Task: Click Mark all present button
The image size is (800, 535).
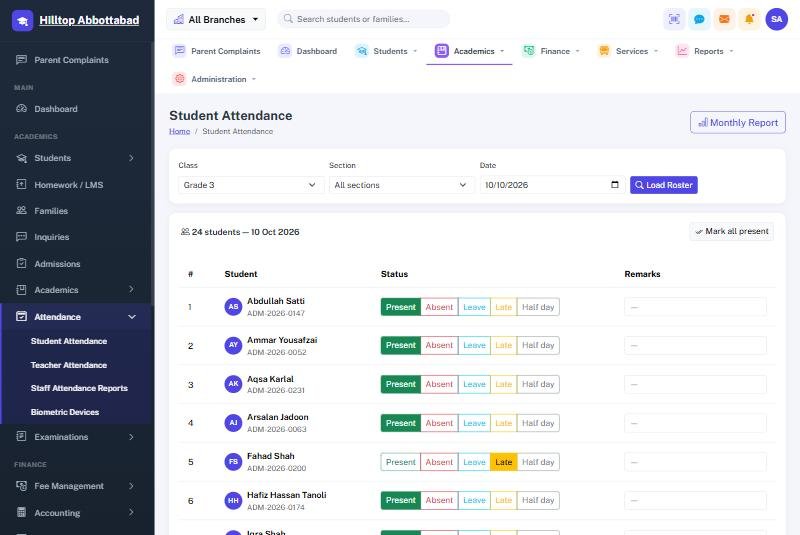Action: 731,231
